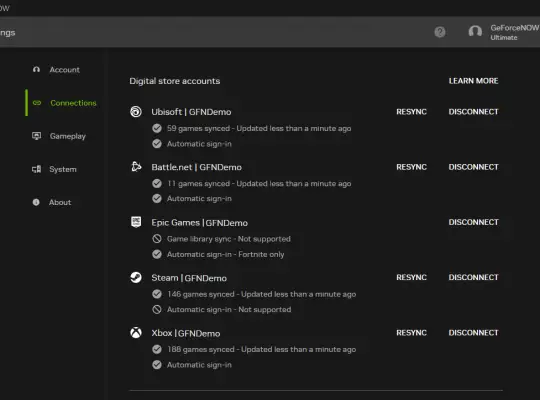Click Epic library sync not-supported icon
Image resolution: width=540 pixels, height=400 pixels.
point(157,238)
